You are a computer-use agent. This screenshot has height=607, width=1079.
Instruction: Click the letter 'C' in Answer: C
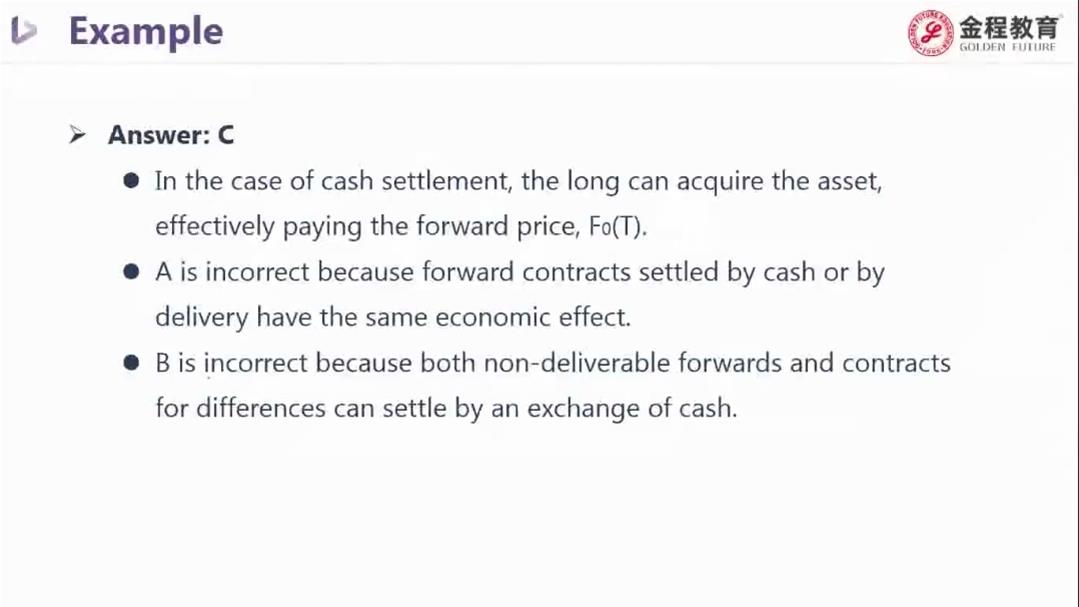[226, 135]
